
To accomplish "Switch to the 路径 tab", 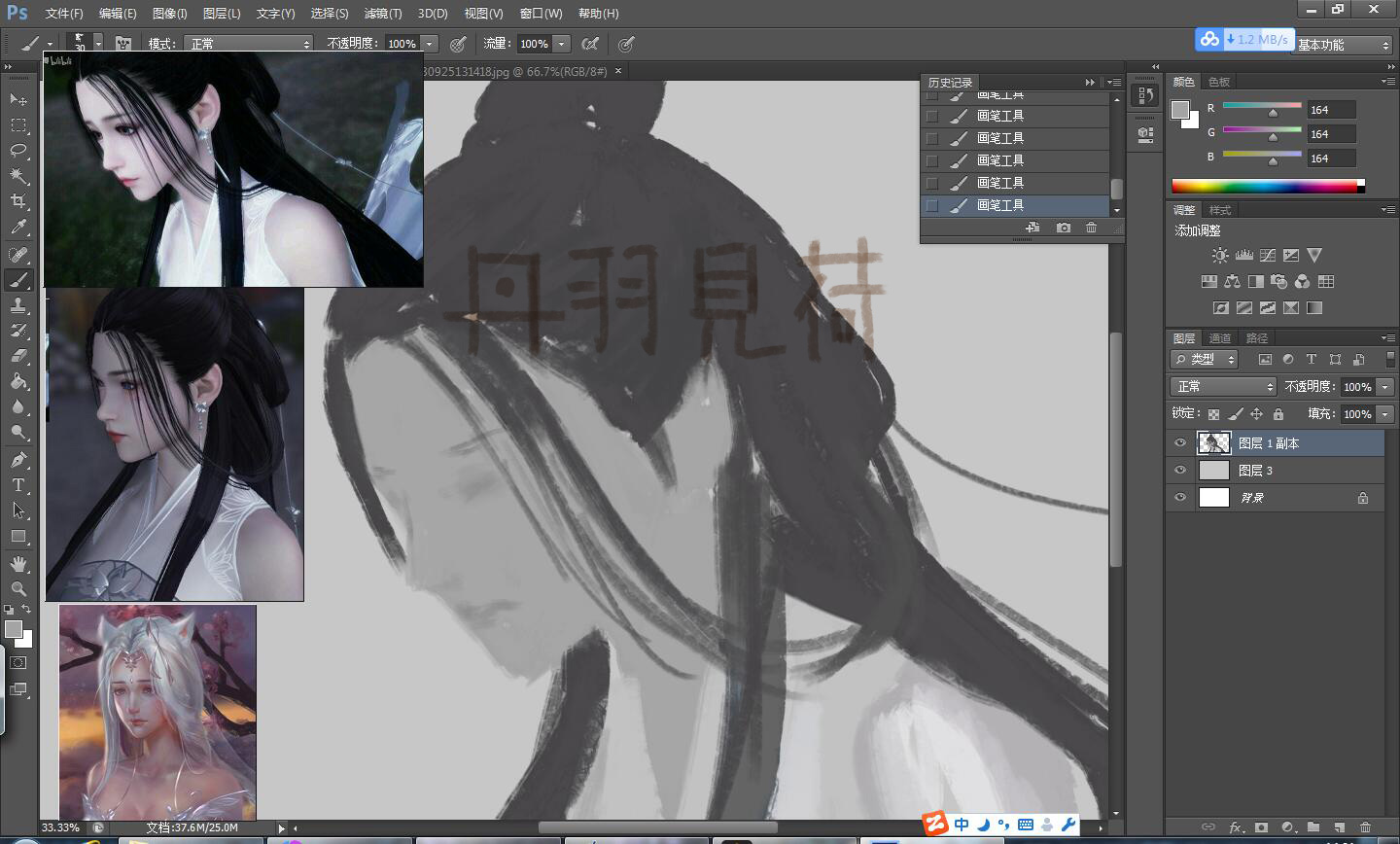I will pos(1257,338).
